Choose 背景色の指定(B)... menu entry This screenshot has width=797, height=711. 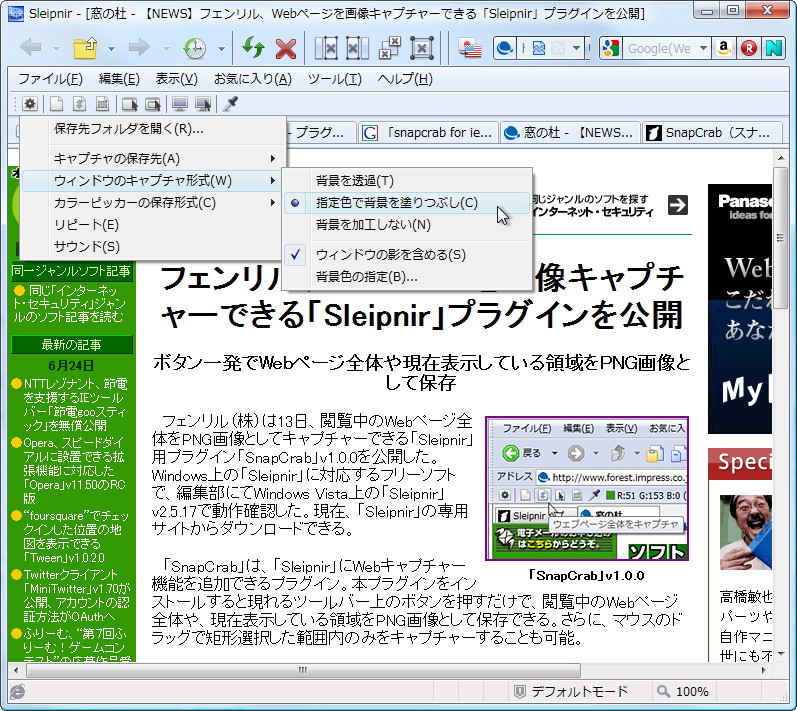[x=407, y=277]
